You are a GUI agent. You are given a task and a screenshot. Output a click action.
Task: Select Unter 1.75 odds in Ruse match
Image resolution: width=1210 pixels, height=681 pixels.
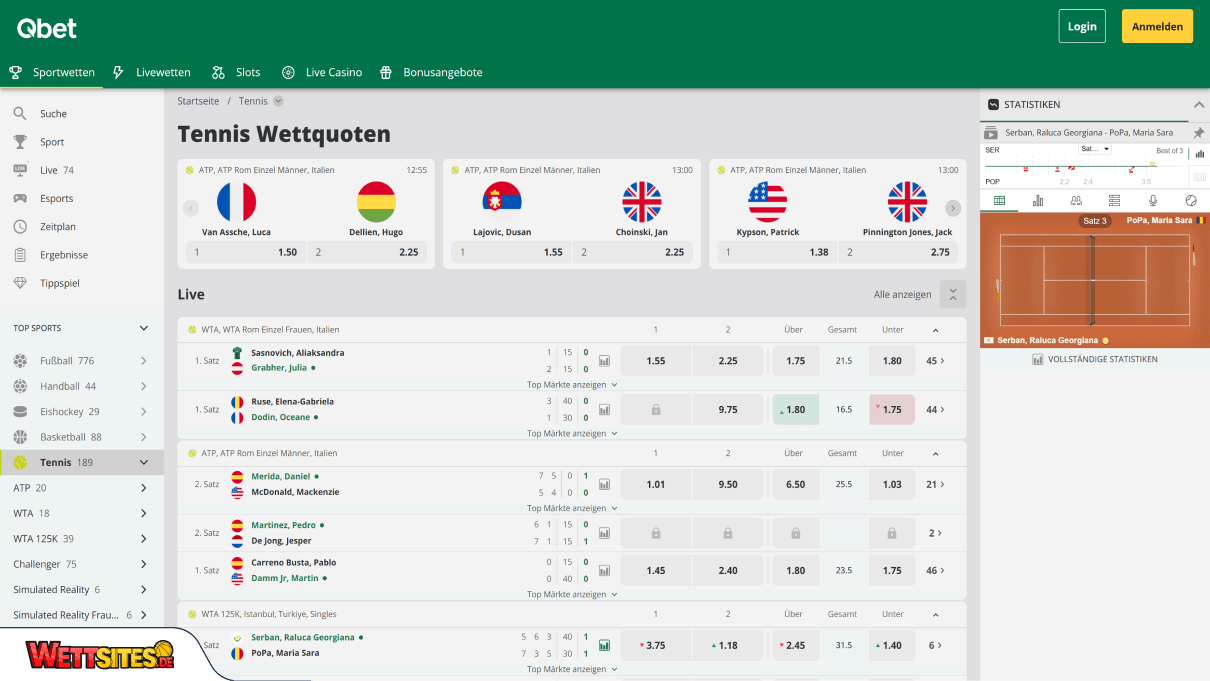click(892, 409)
